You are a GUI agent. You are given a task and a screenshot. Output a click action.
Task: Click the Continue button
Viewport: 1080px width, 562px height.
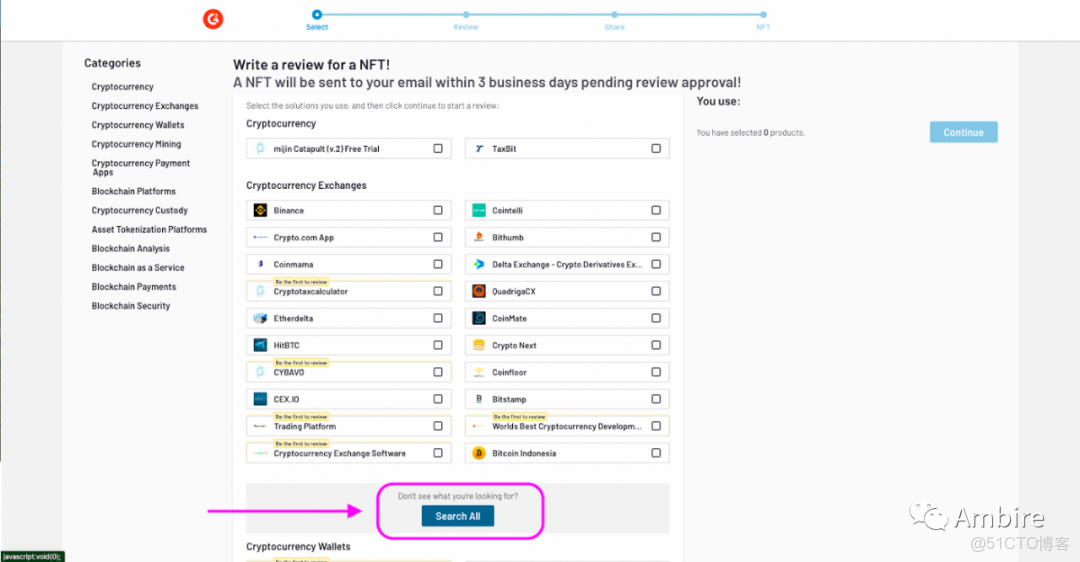[x=963, y=132]
